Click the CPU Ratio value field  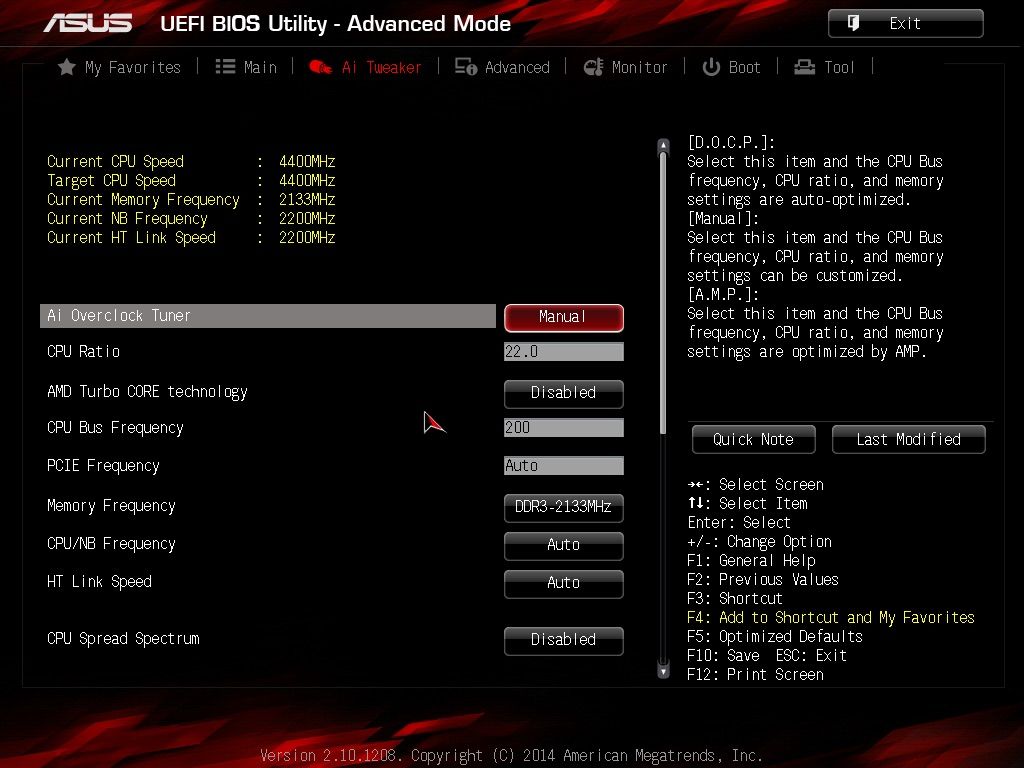[x=564, y=352]
